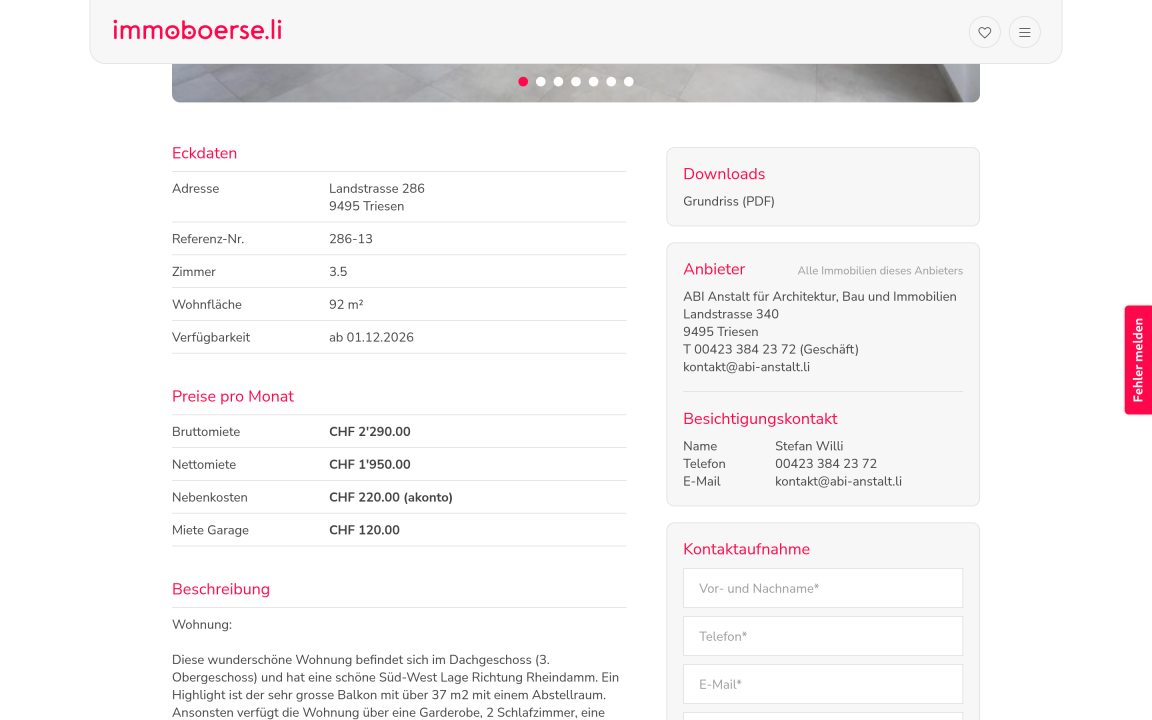Download the Grundriss (PDF)
Viewport: 1152px width, 720px height.
pyautogui.click(x=729, y=201)
